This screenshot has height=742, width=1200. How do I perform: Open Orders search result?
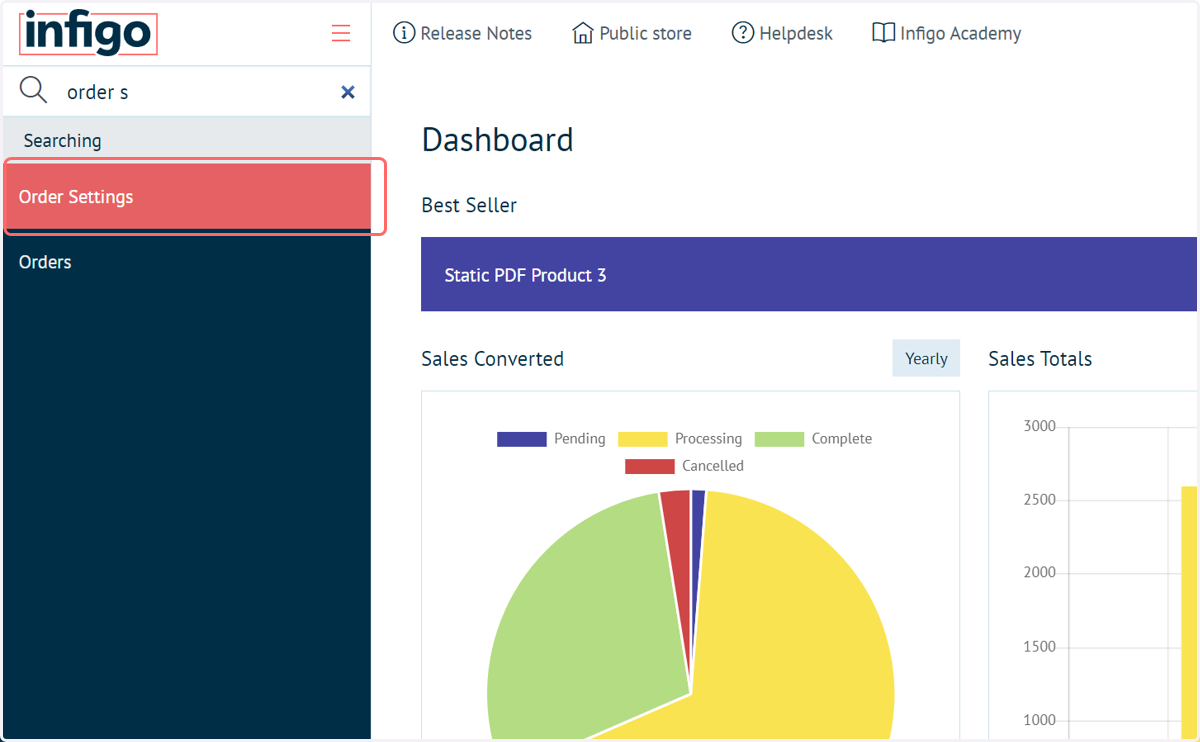tap(187, 262)
